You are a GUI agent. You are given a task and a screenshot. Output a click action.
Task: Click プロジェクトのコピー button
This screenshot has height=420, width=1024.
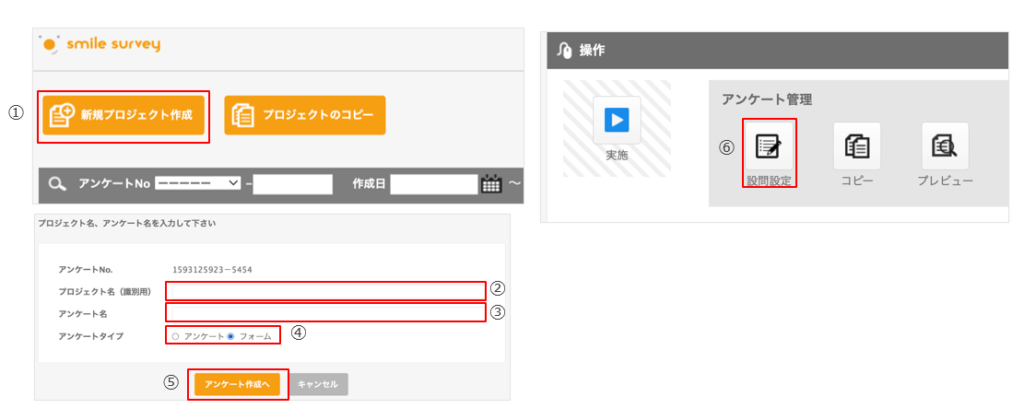coord(305,116)
